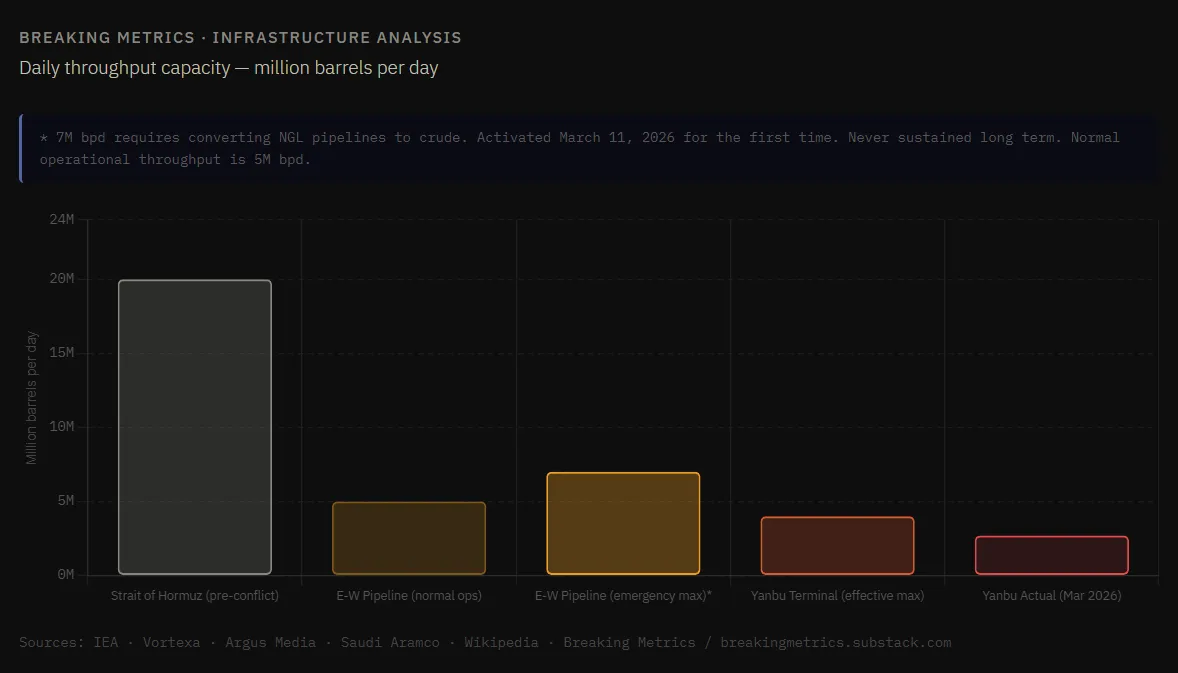Select the Yanbu Terminal effective max bar
This screenshot has width=1178, height=673.
point(837,545)
